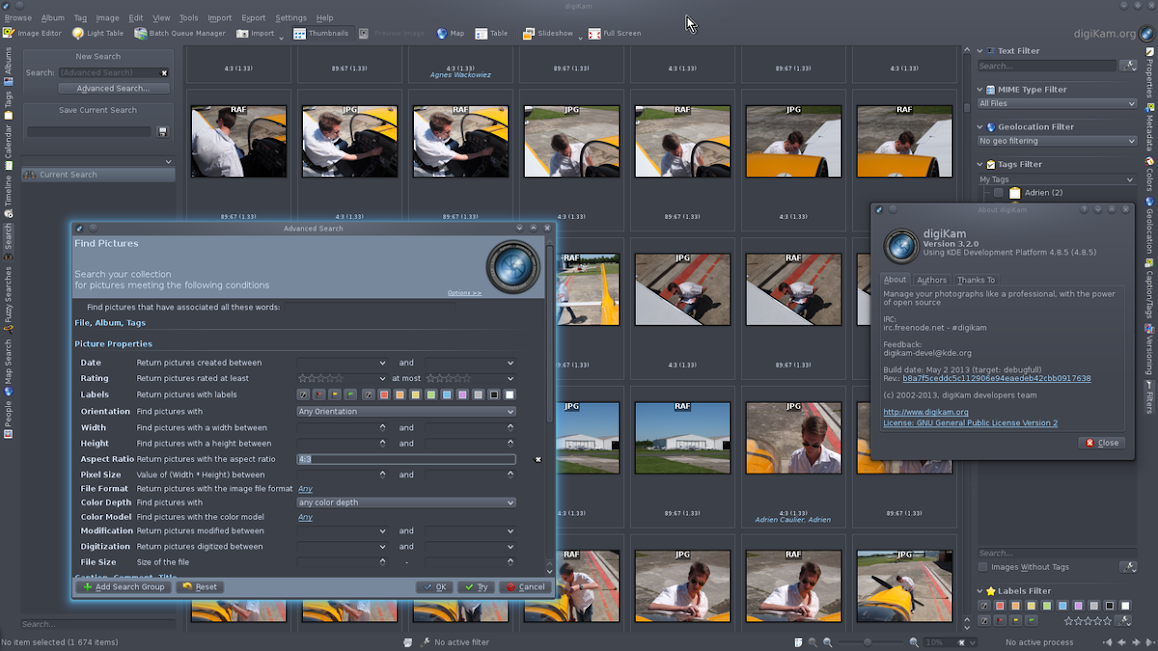This screenshot has width=1158, height=651.
Task: Click the Add Search Group button
Action: point(122,587)
